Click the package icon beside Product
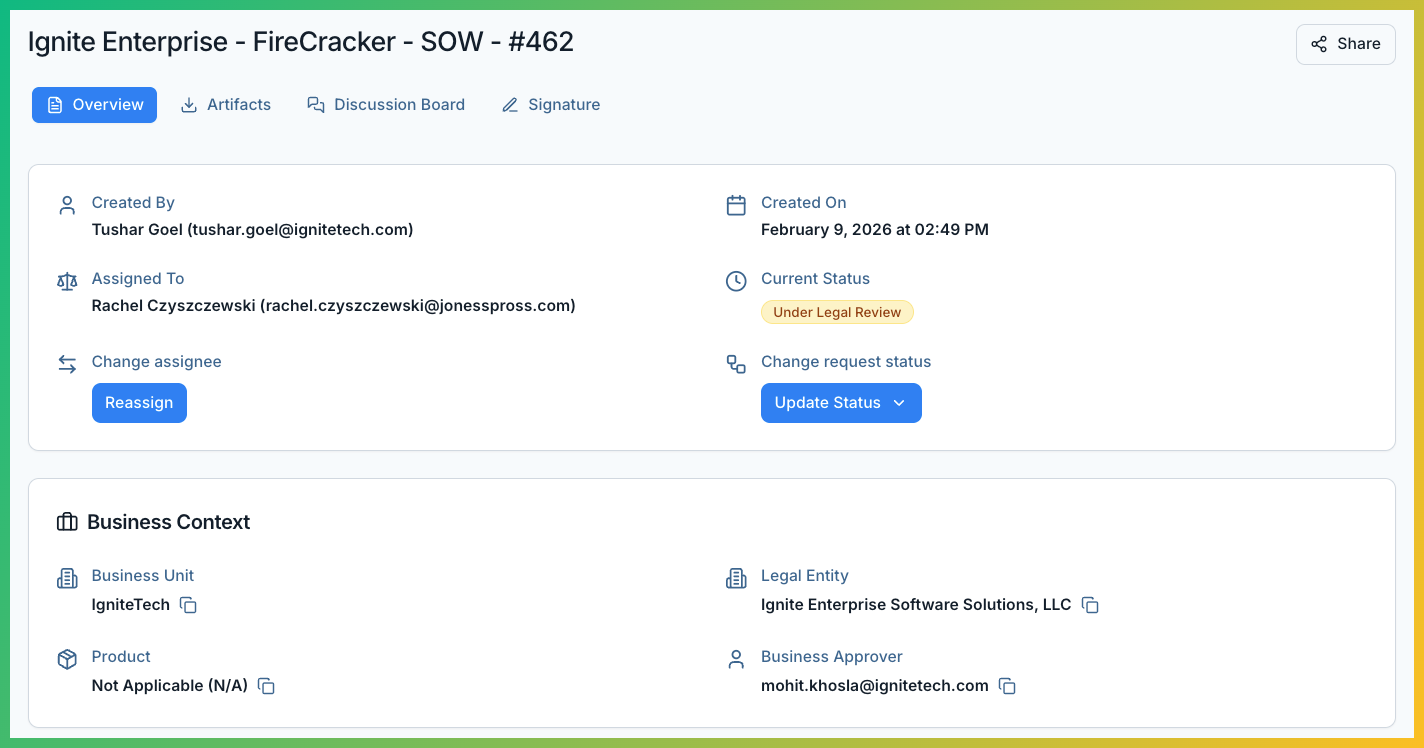 67,659
